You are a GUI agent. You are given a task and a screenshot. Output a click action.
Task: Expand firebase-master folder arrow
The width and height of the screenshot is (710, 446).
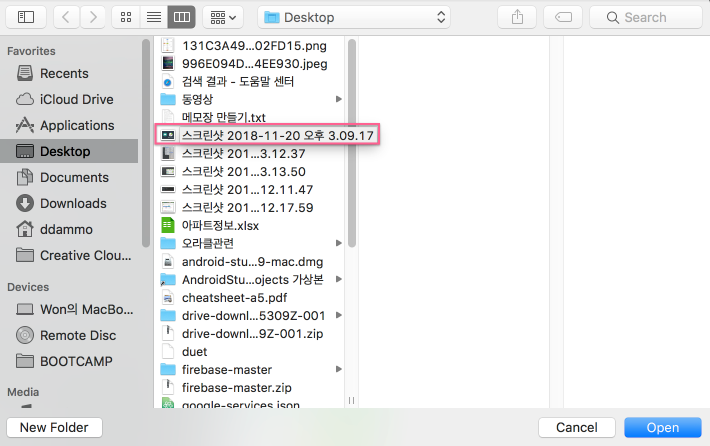[338, 369]
